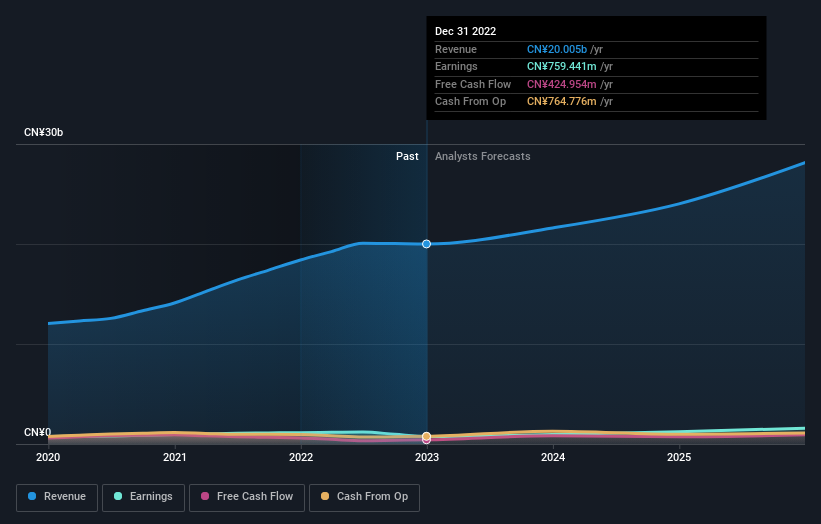Click the orange Cash From Op legend dot
821x524 pixels.
(x=325, y=496)
